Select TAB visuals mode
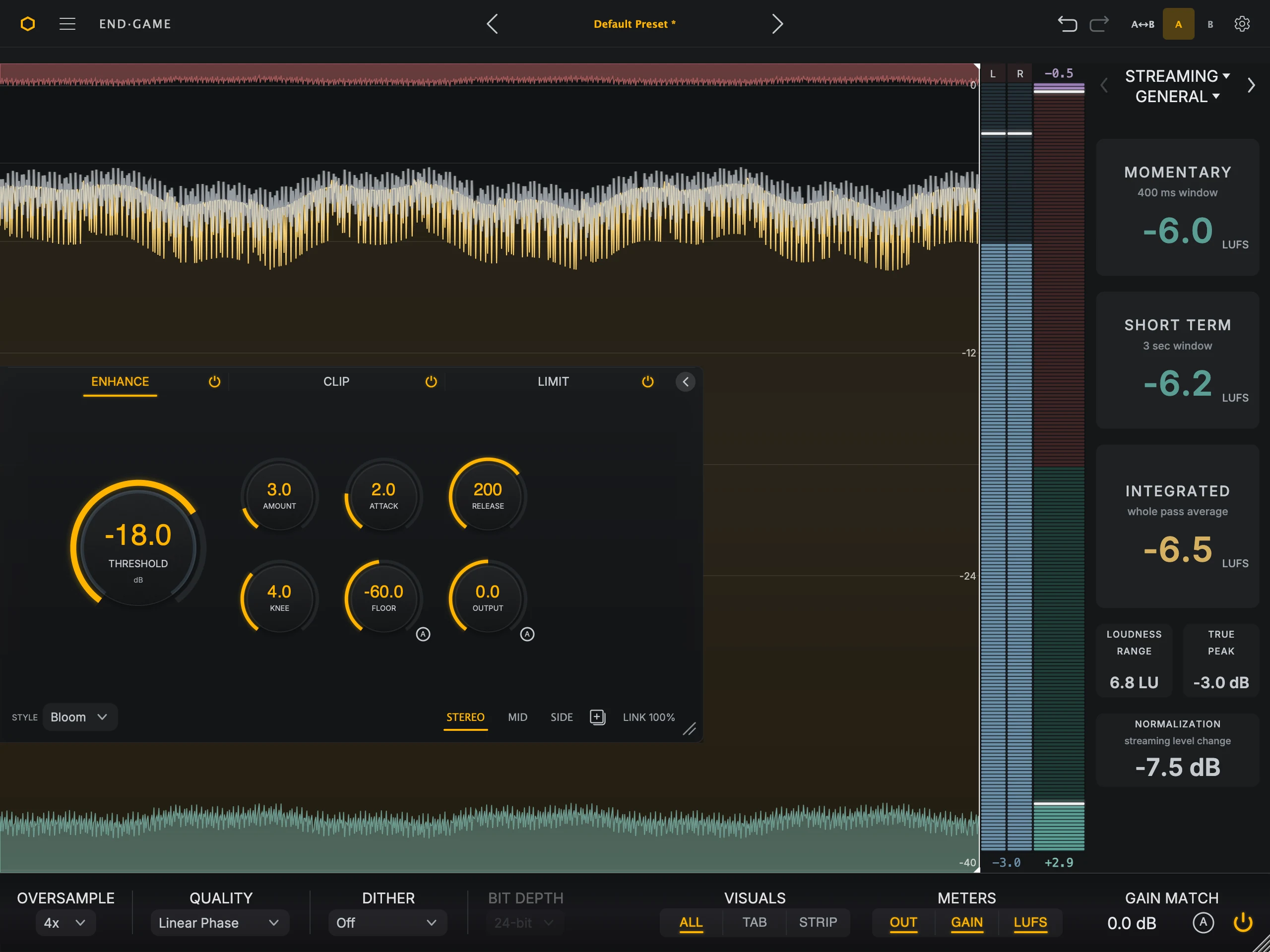1270x952 pixels. pos(755,922)
